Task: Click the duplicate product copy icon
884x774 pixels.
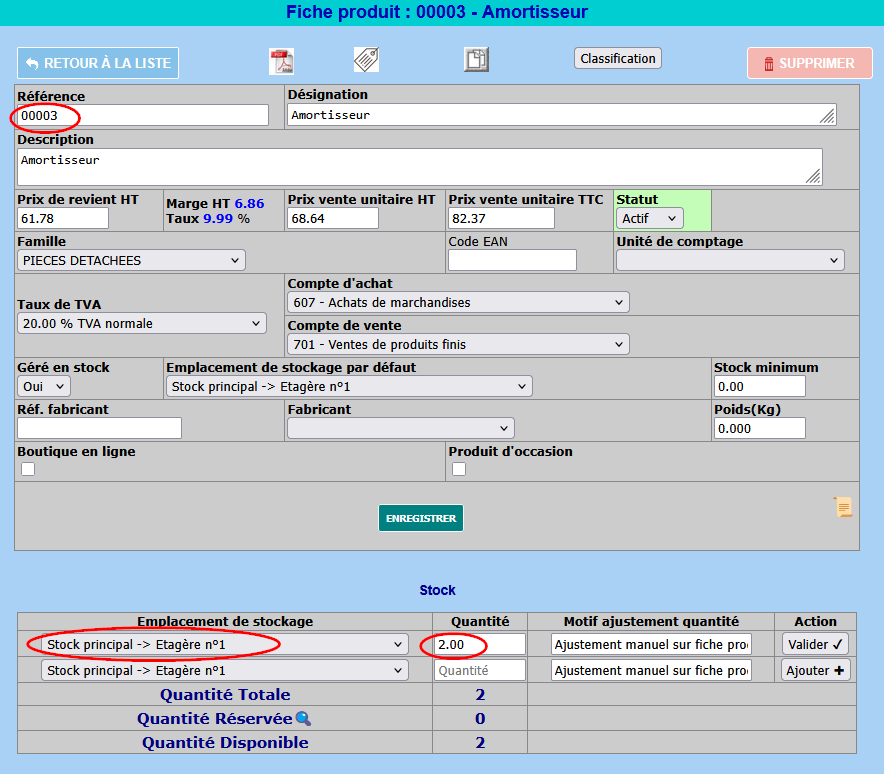Action: pos(476,60)
